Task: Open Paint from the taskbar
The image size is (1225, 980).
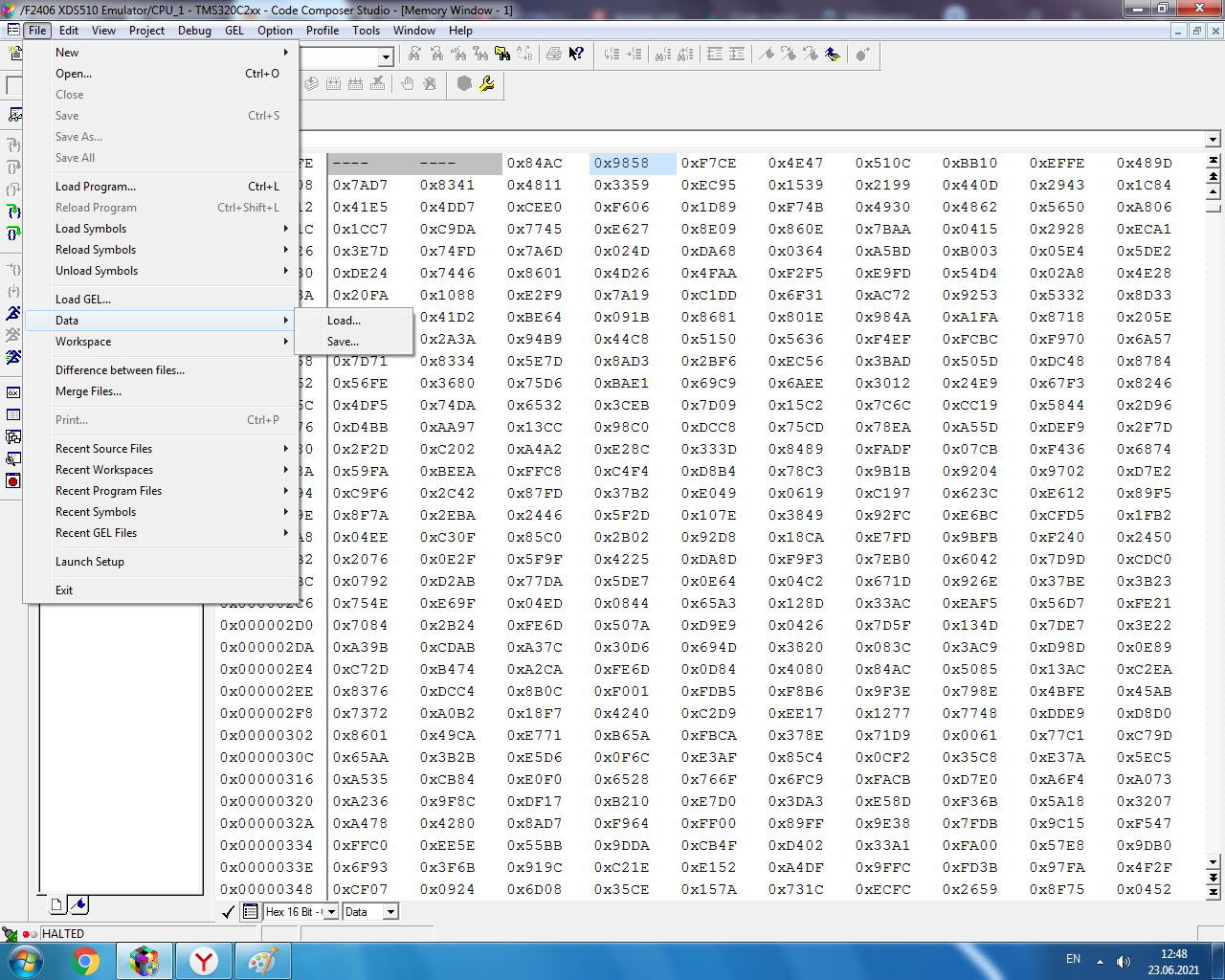Action: click(x=262, y=961)
